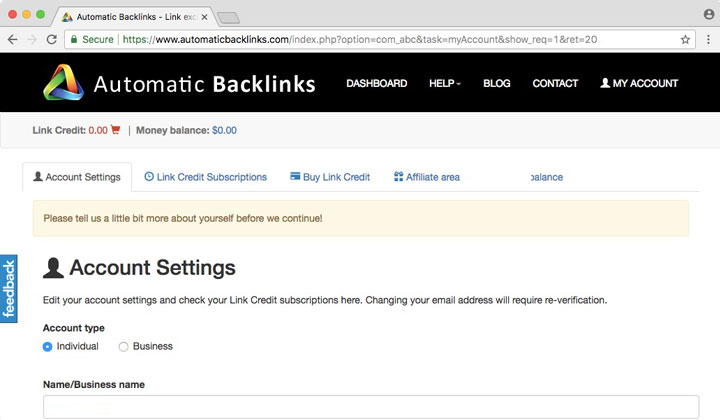Open the Affiliate area tab
The height and width of the screenshot is (420, 720).
[x=427, y=177]
